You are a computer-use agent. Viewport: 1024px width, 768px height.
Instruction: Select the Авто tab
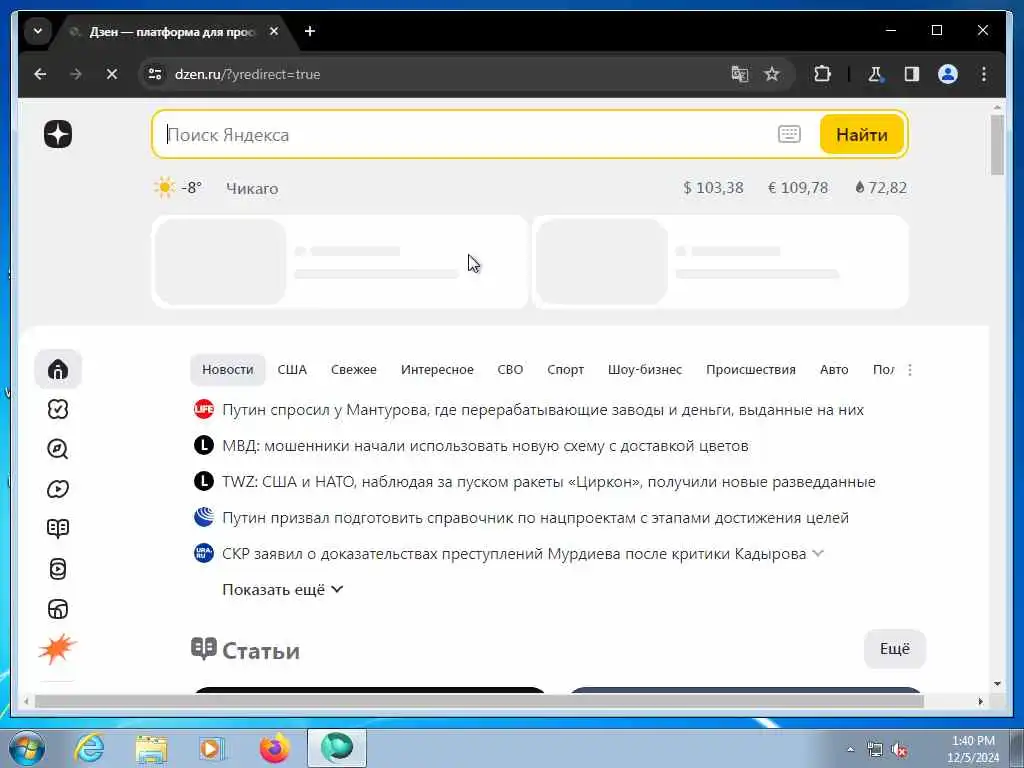pyautogui.click(x=834, y=370)
